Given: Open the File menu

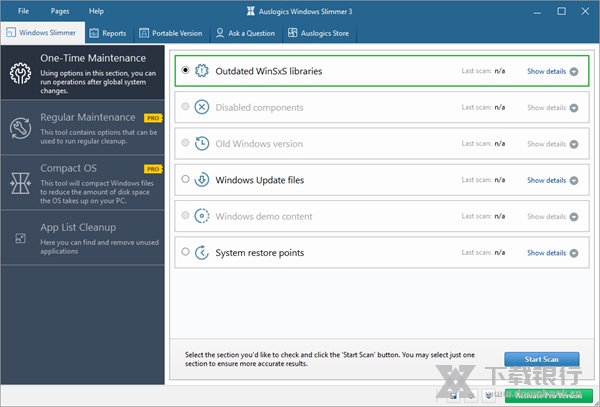Looking at the screenshot, I should (23, 10).
